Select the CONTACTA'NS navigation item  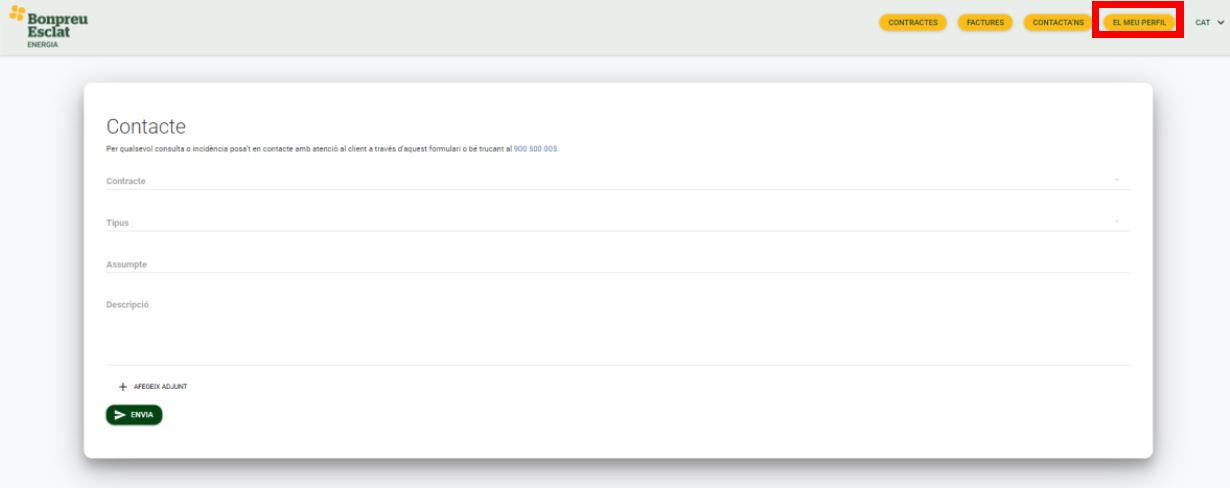coord(1058,23)
